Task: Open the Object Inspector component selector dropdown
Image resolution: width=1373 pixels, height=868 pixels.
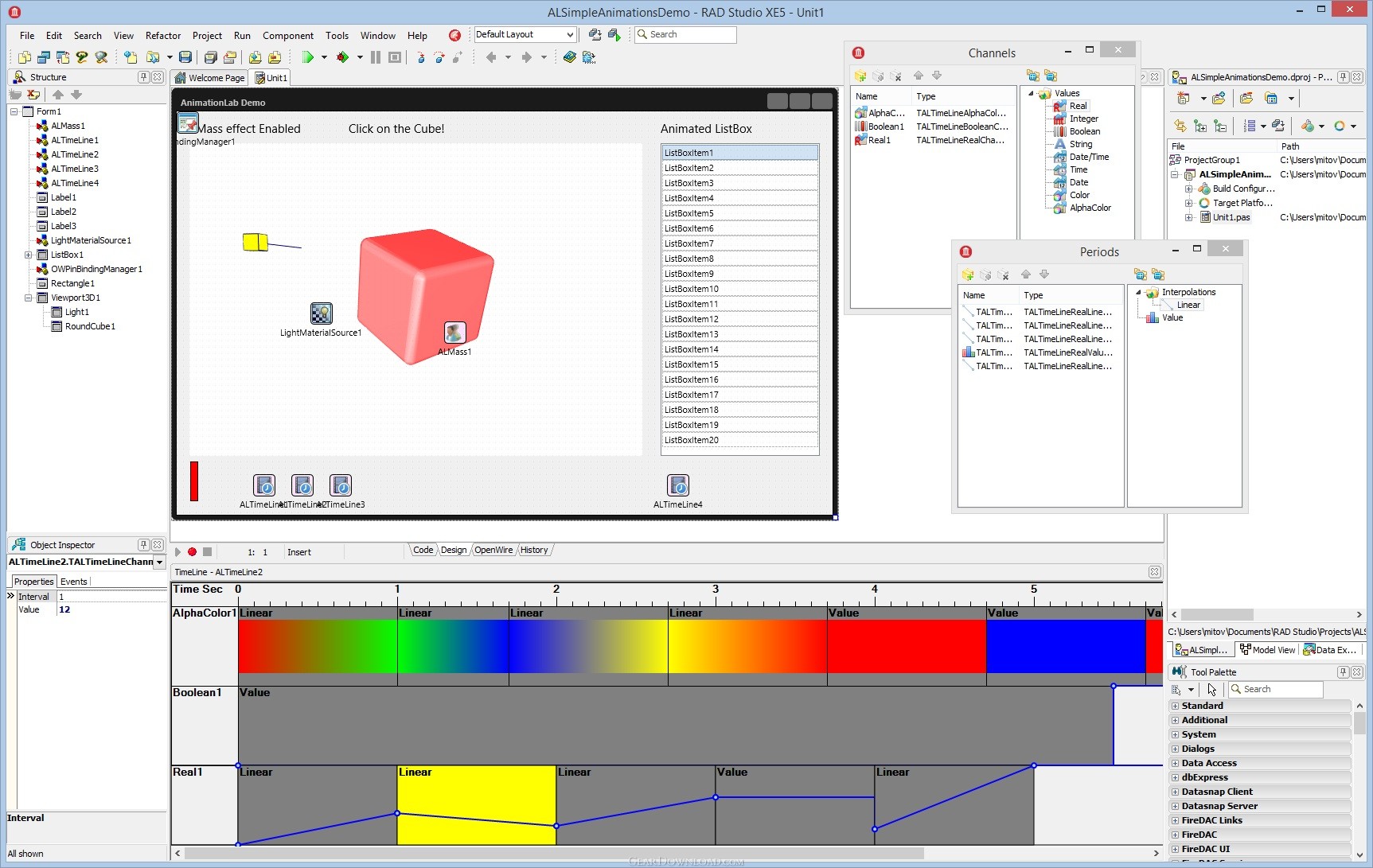Action: [159, 562]
